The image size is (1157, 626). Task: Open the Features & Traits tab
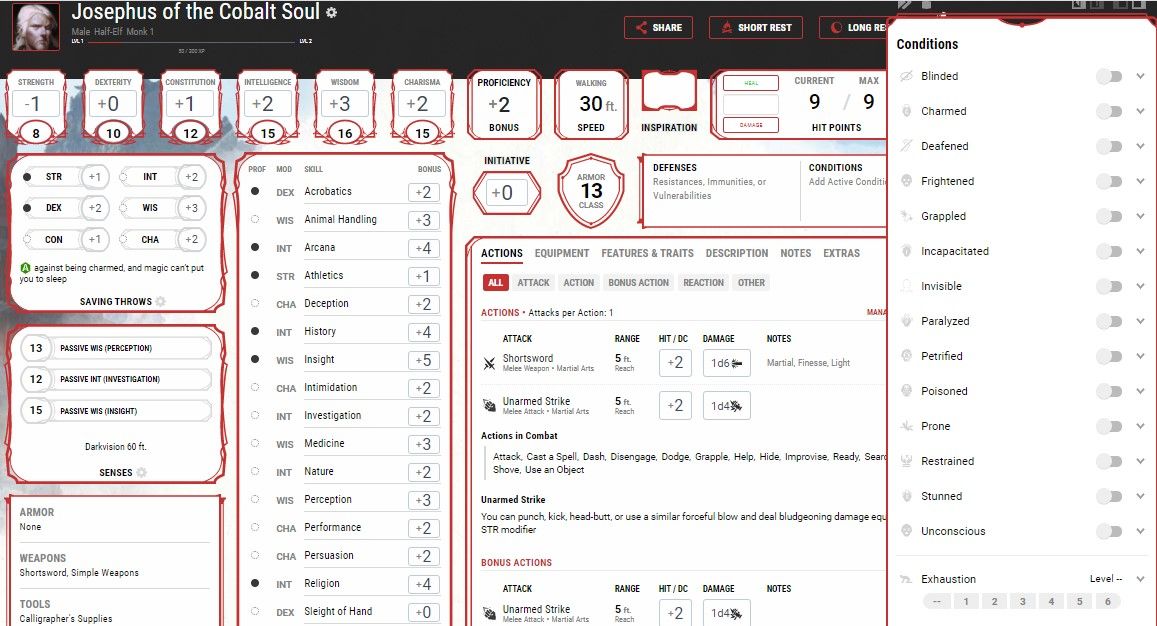(647, 252)
